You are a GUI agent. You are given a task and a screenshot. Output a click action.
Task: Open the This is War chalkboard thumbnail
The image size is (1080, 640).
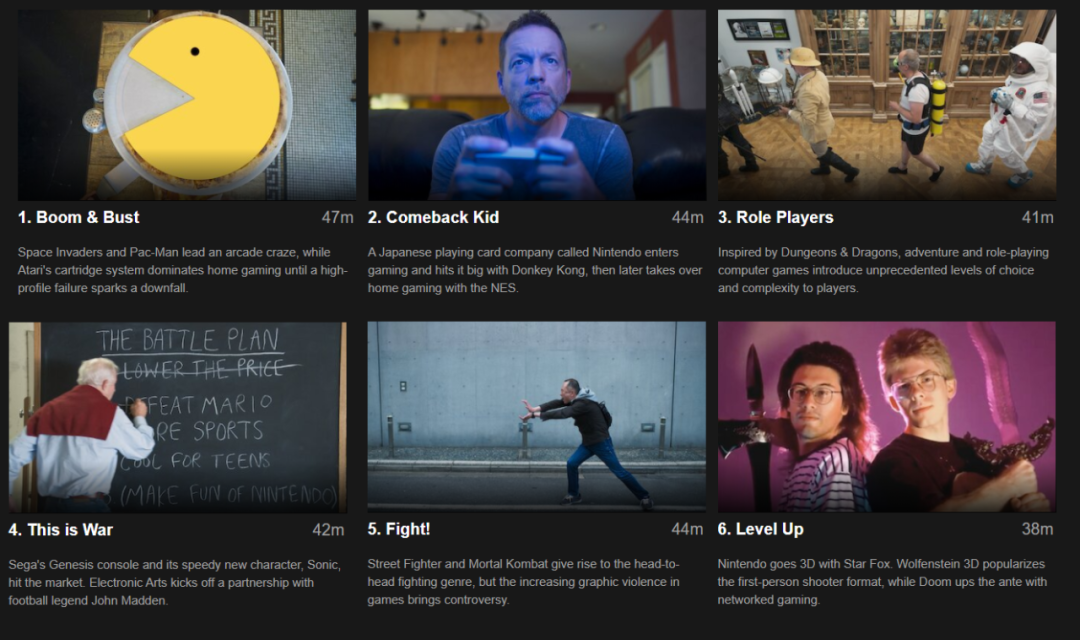tap(178, 417)
